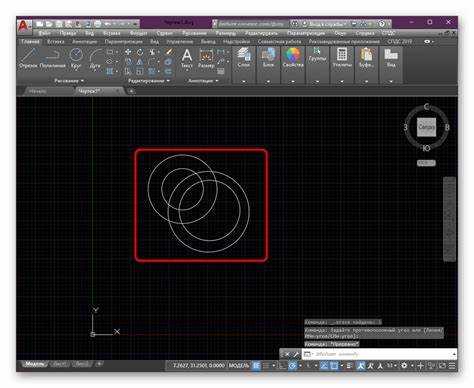Toggle ortho mode in the status bar
The height and width of the screenshot is (388, 474).
[283, 366]
